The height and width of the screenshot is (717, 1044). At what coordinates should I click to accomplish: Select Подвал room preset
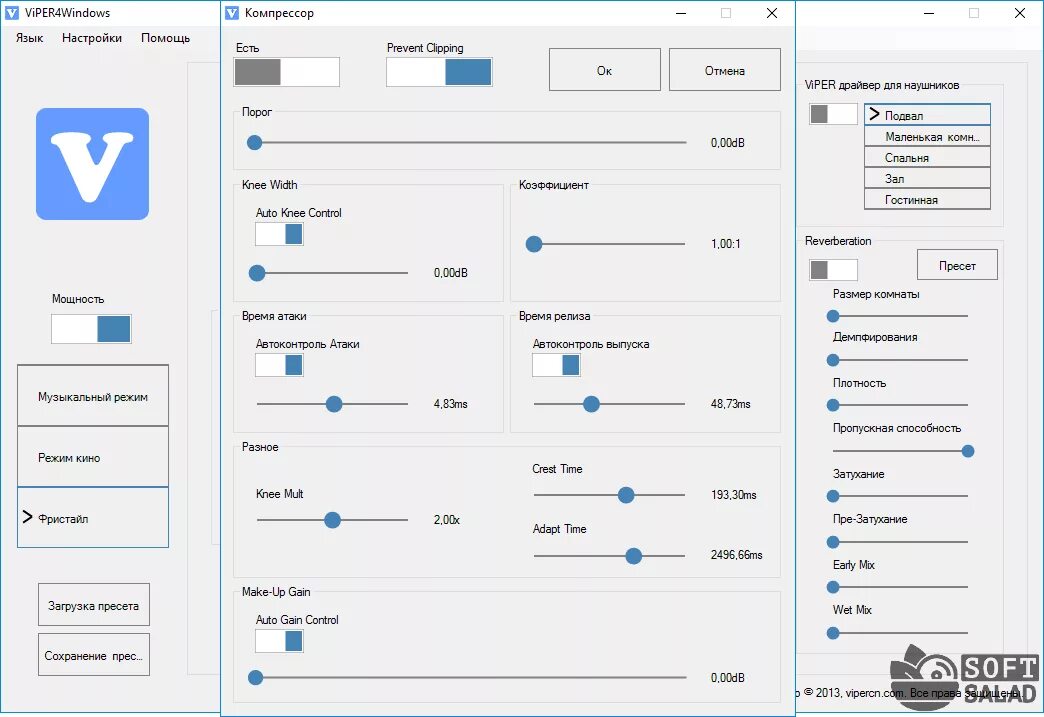[x=927, y=115]
